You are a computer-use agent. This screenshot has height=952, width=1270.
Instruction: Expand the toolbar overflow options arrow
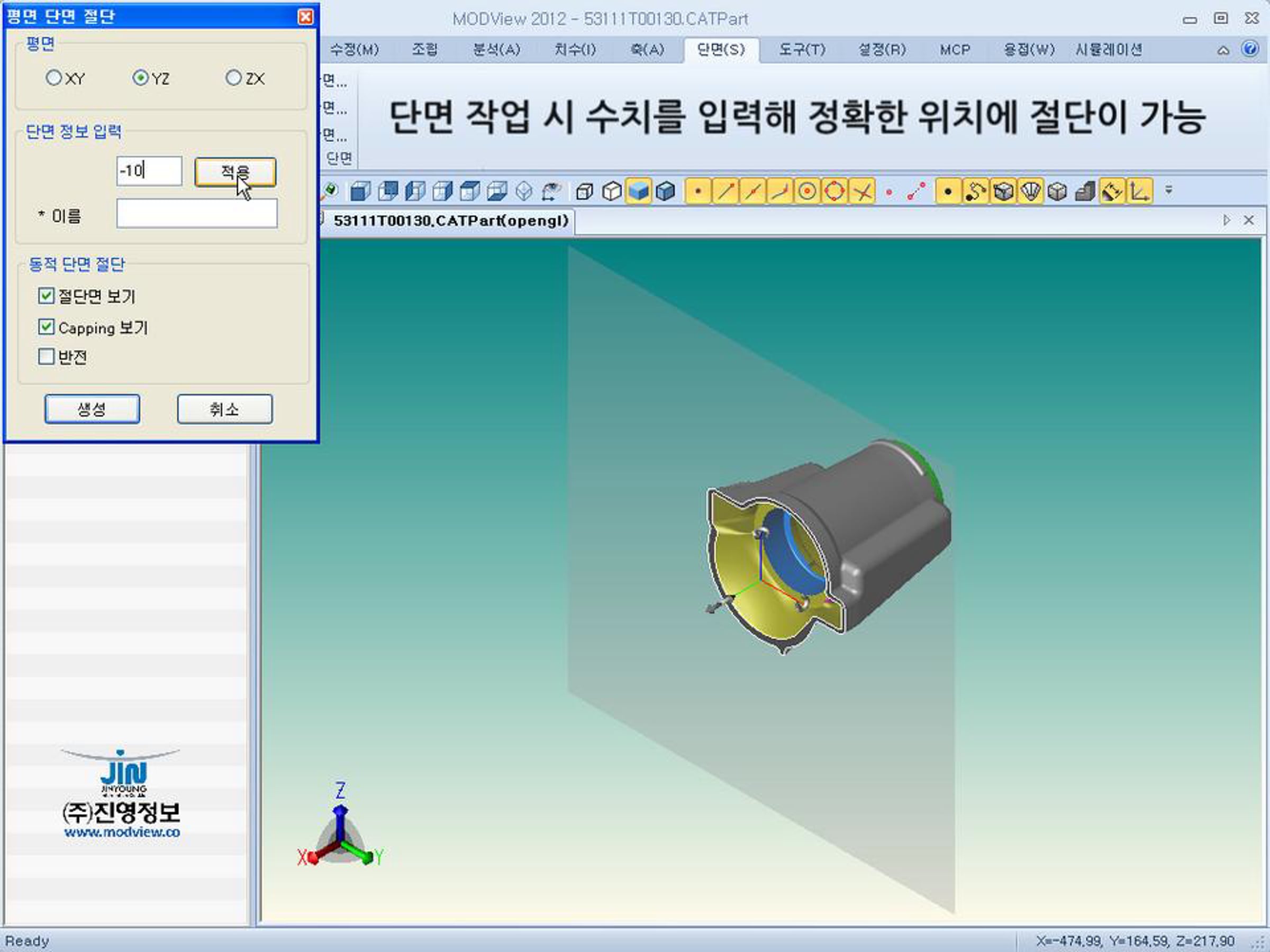pos(1168,190)
